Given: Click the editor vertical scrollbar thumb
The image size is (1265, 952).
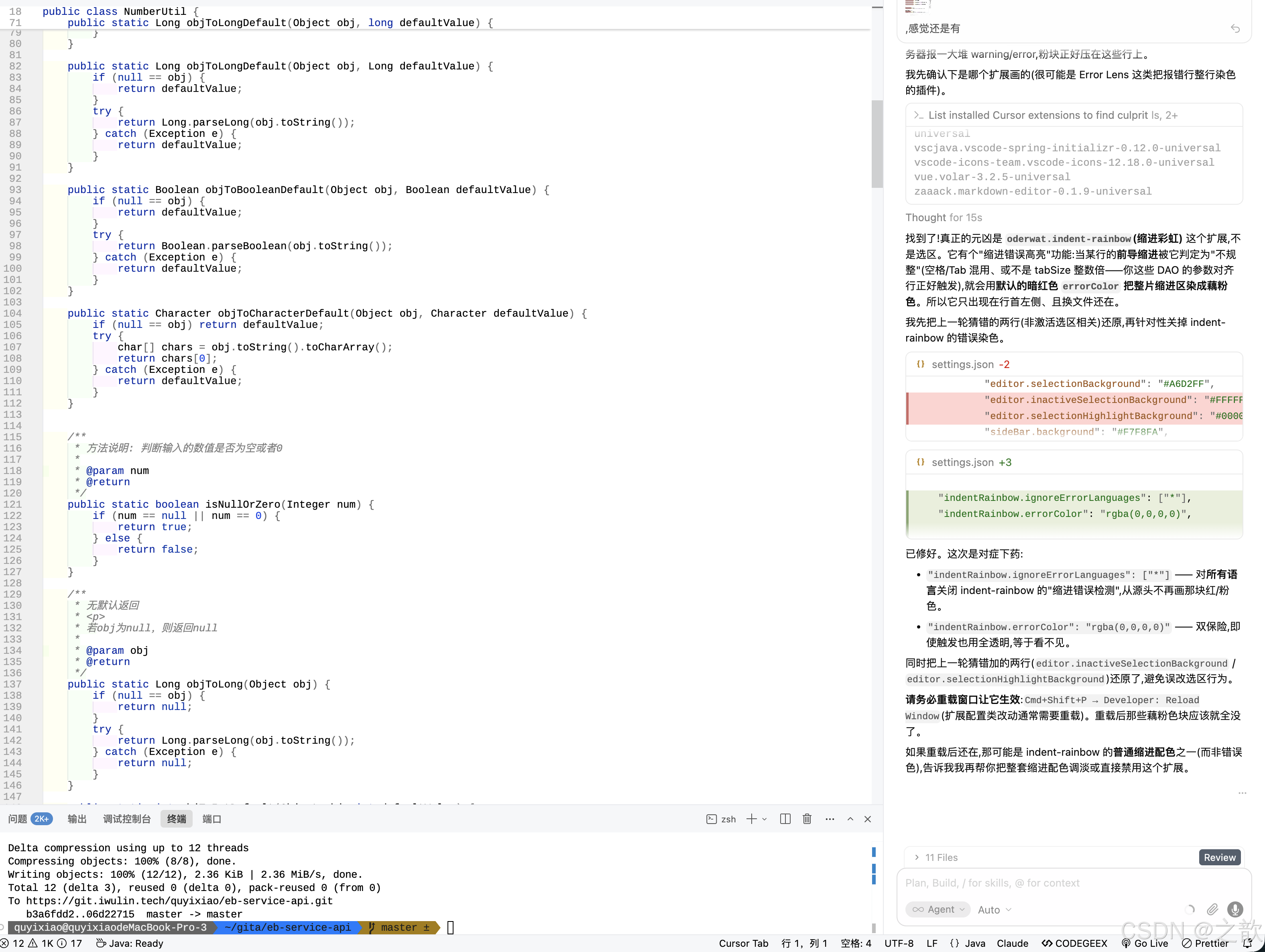Looking at the screenshot, I should coord(877,144).
